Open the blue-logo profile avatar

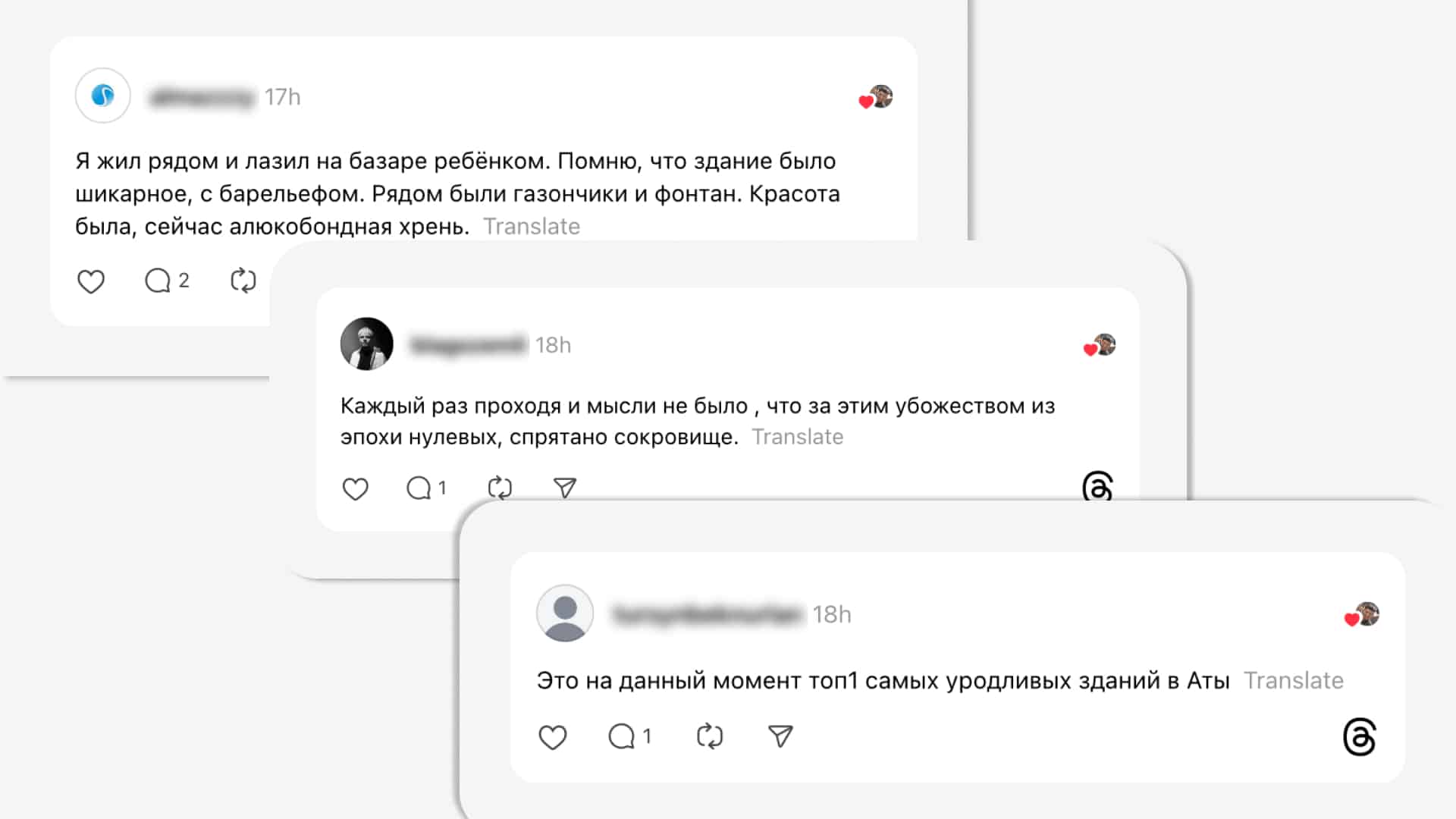tap(103, 96)
